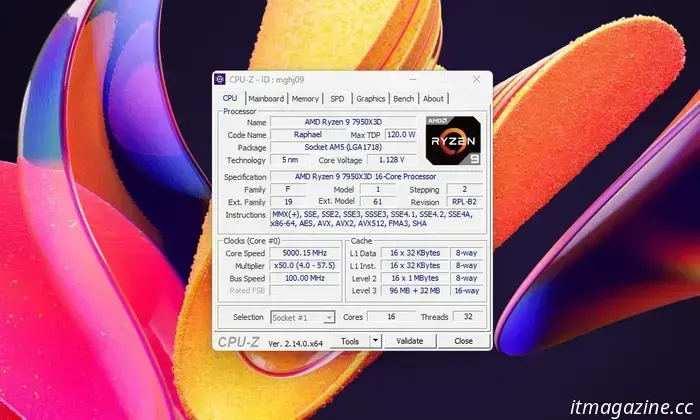Click the Ext. Model value 61
The width and height of the screenshot is (700, 420).
coord(378,202)
